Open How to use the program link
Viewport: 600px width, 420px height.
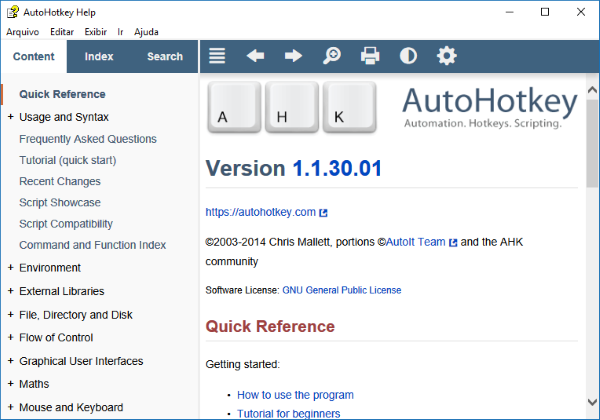295,395
